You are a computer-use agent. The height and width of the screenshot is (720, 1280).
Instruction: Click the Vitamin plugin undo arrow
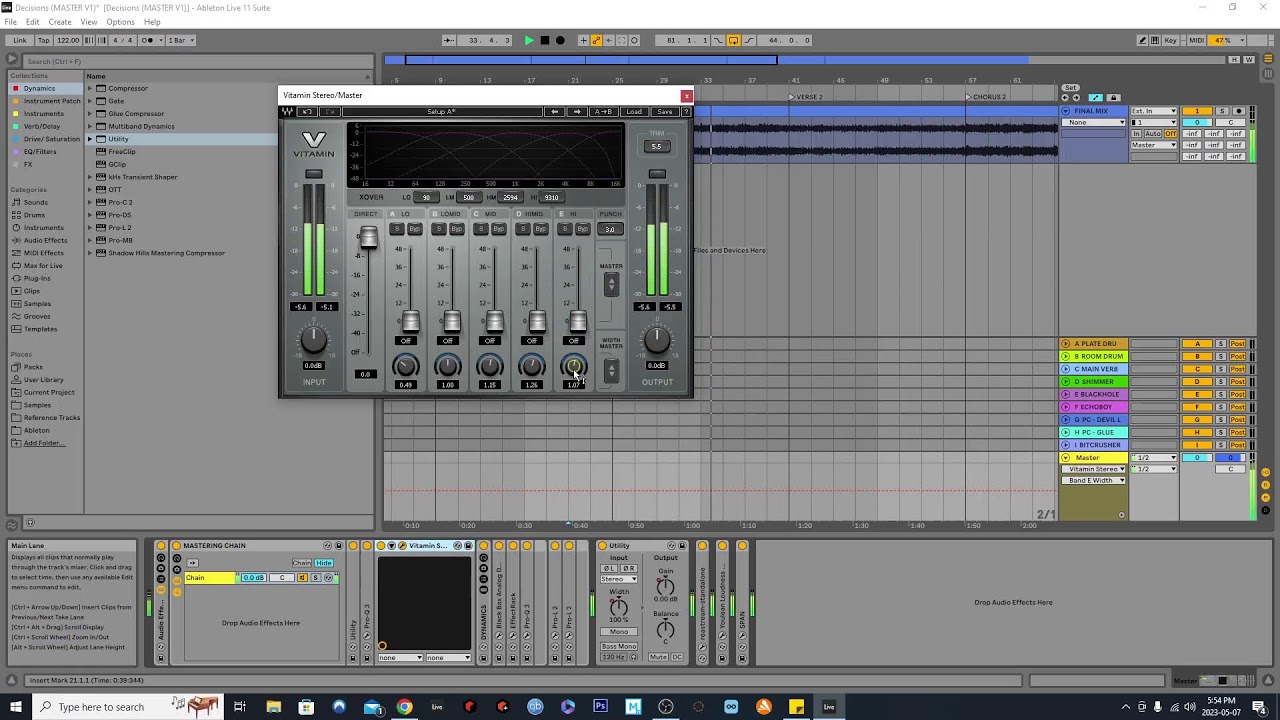pyautogui.click(x=307, y=111)
